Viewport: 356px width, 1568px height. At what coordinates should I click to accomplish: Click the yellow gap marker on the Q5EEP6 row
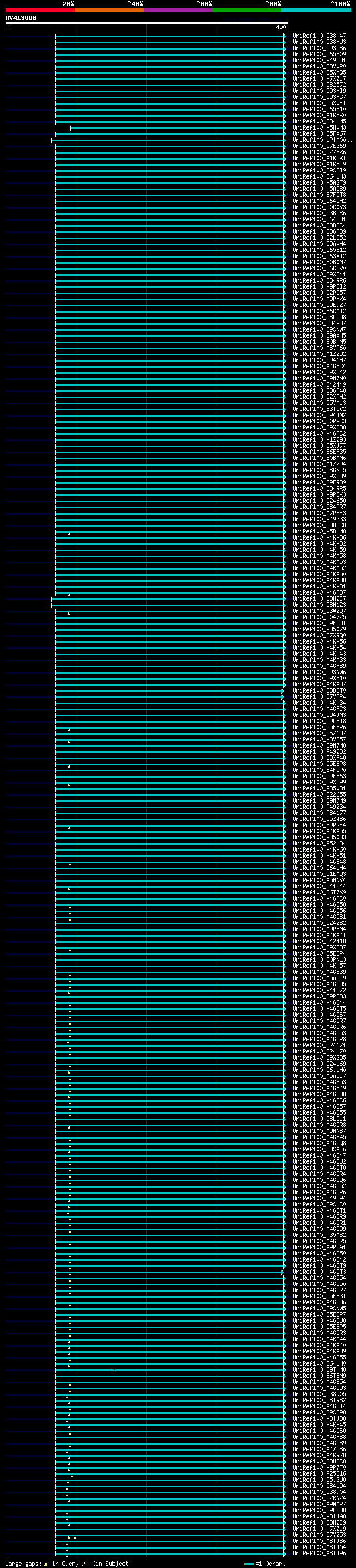(x=69, y=729)
